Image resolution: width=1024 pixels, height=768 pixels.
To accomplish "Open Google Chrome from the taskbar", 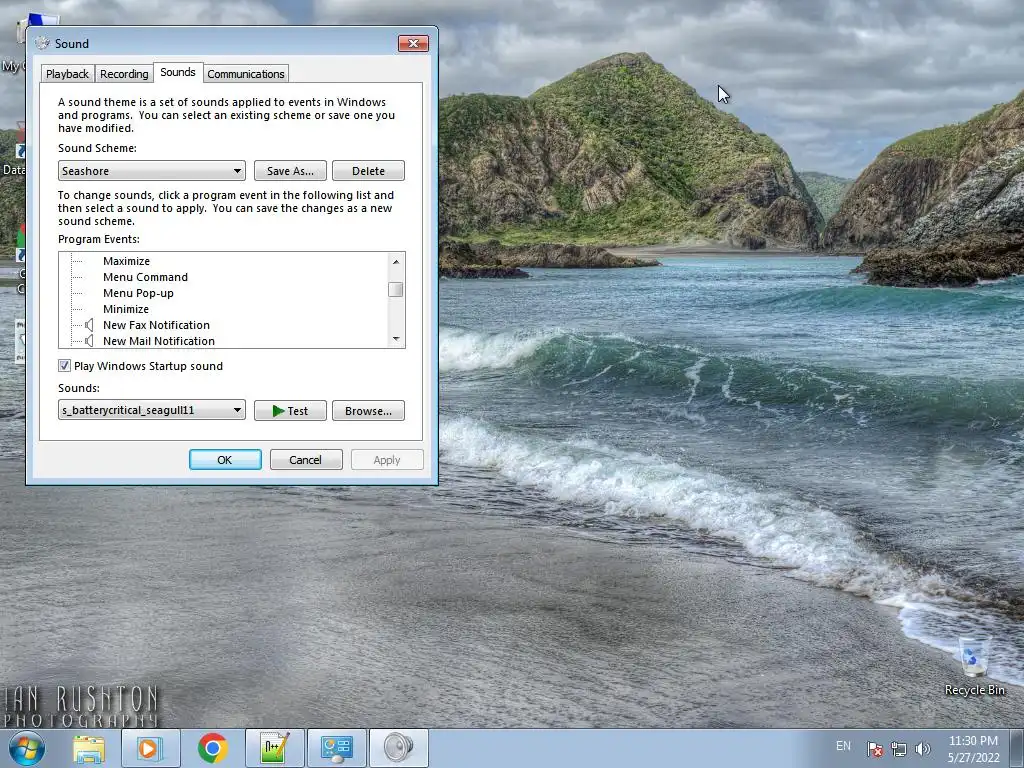I will (212, 748).
